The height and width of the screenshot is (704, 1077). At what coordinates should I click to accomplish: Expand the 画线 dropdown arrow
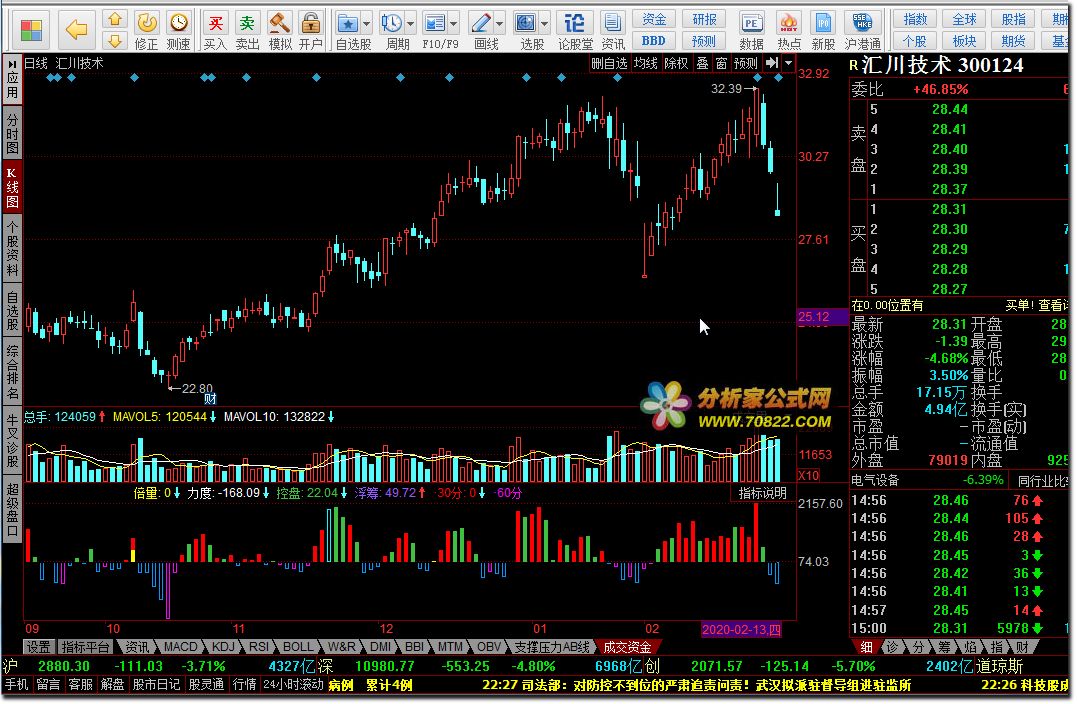pos(499,24)
